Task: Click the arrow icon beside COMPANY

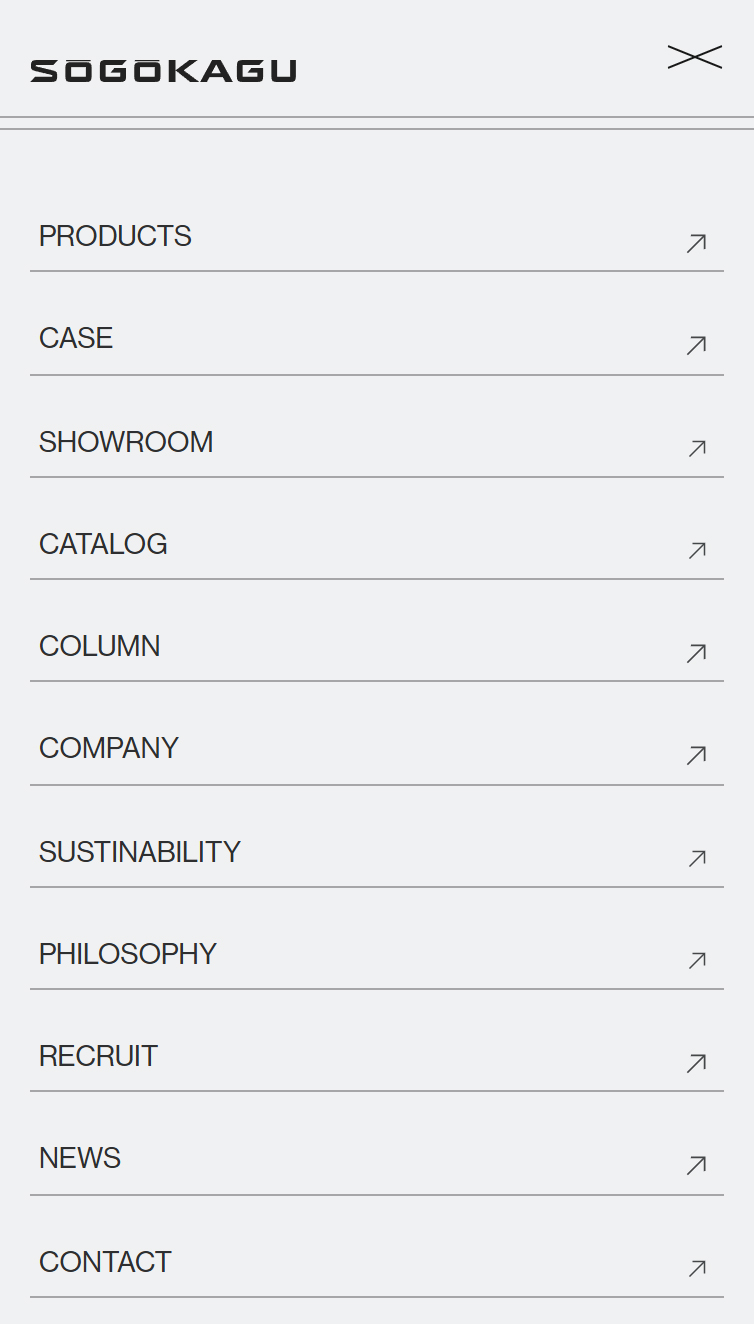Action: pos(697,755)
